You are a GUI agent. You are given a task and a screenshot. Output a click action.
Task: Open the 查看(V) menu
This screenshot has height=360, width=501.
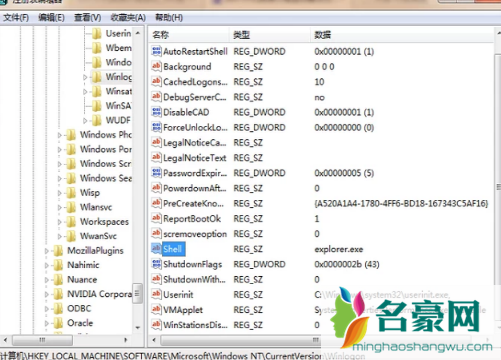(88, 17)
